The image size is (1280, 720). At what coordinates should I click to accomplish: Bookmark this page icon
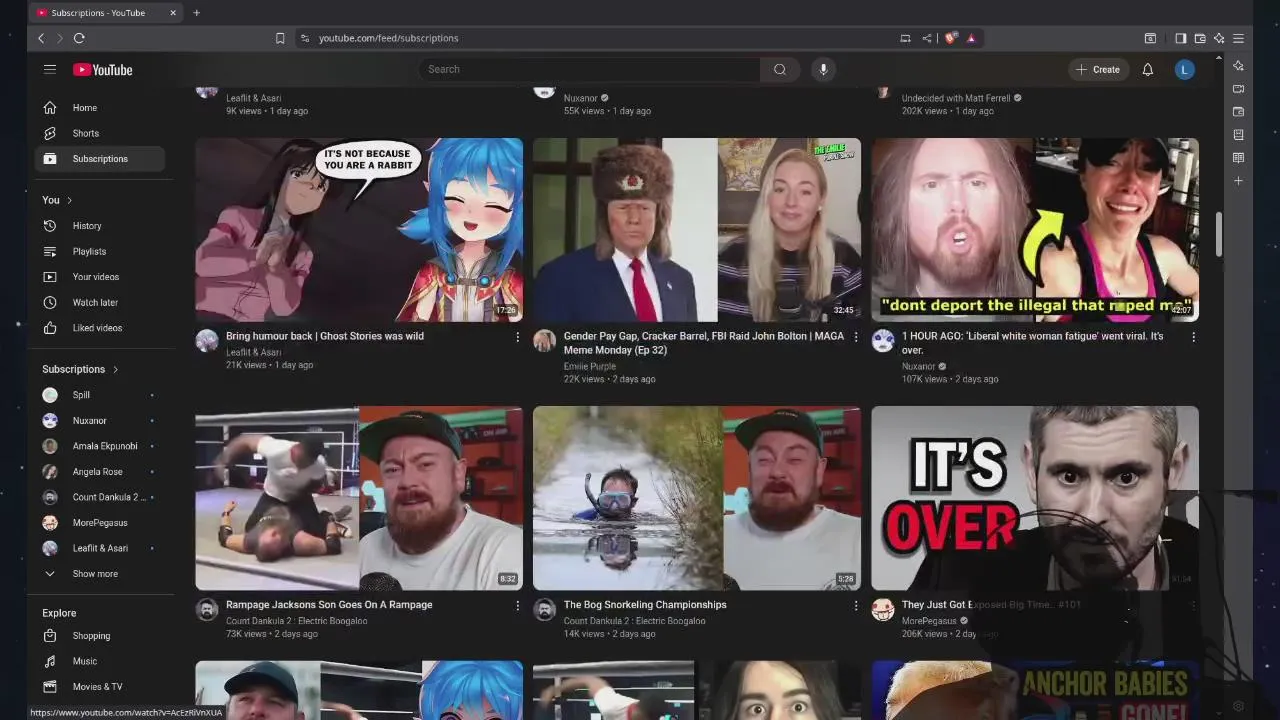pyautogui.click(x=280, y=38)
